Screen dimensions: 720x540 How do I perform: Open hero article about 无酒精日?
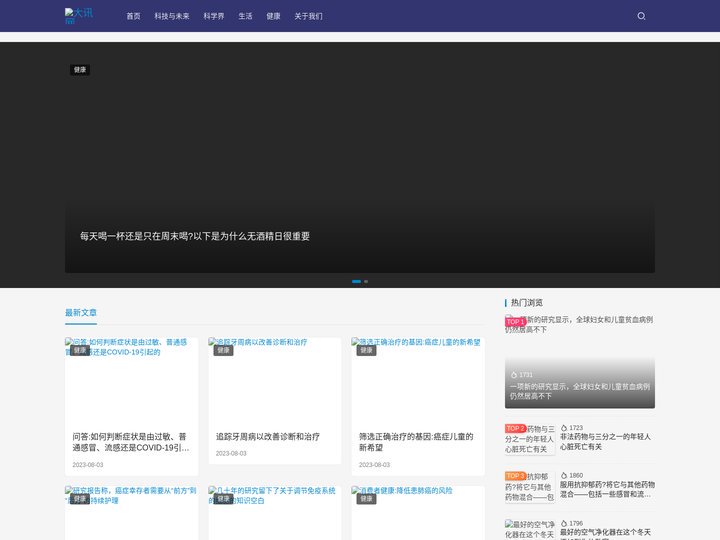click(x=195, y=236)
